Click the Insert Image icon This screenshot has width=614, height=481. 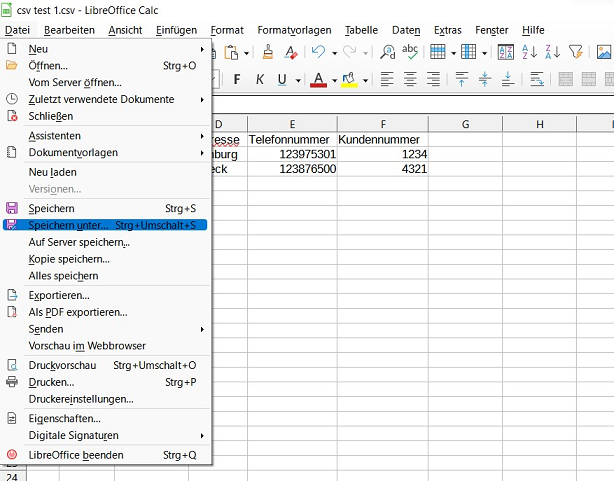604,52
